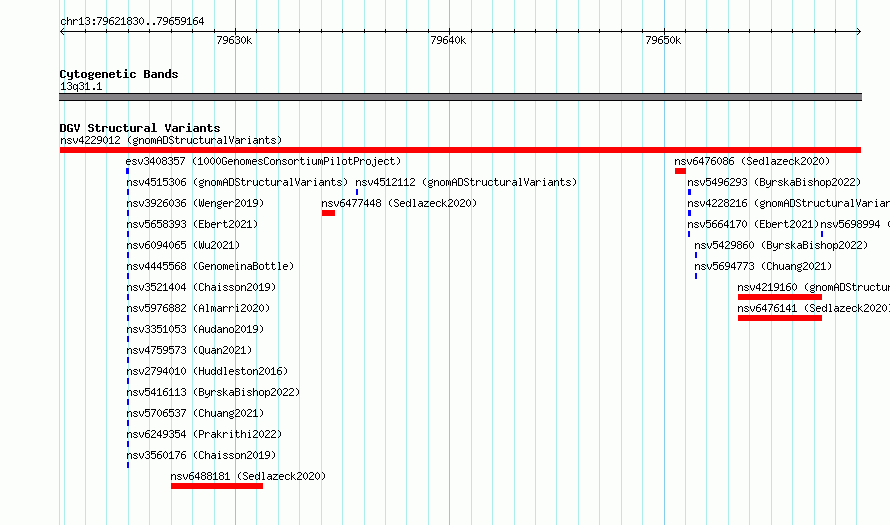Open the nsv5658393 Ebert2021 label
The height and width of the screenshot is (525, 890).
pyautogui.click(x=192, y=224)
